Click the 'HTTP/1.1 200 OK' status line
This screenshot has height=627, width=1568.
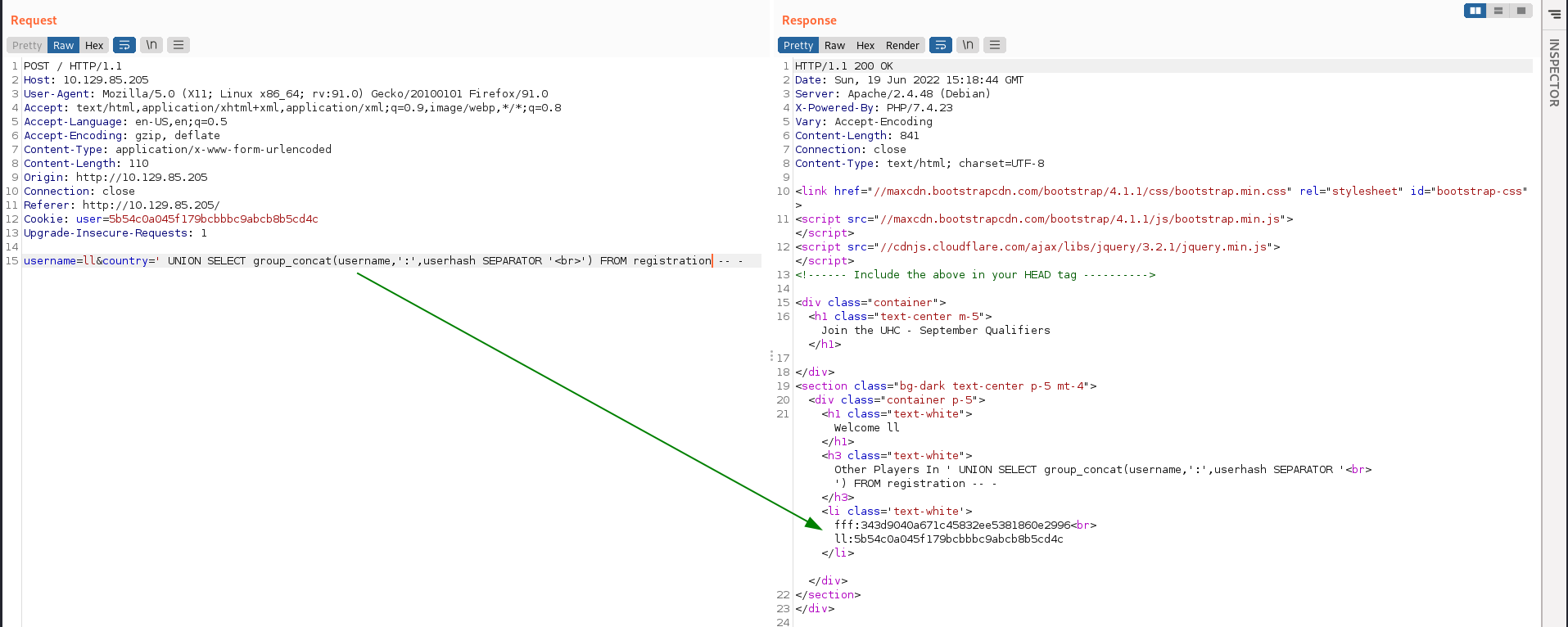(x=844, y=66)
